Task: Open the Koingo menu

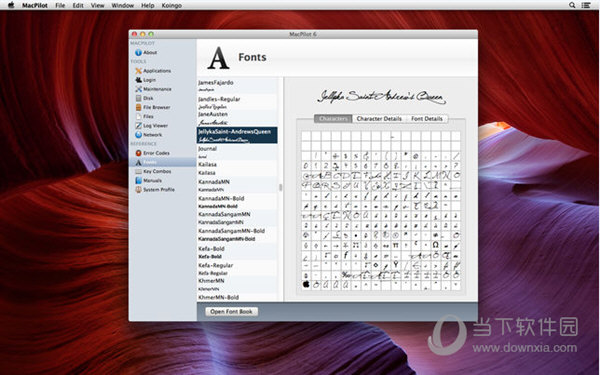Action: click(171, 5)
